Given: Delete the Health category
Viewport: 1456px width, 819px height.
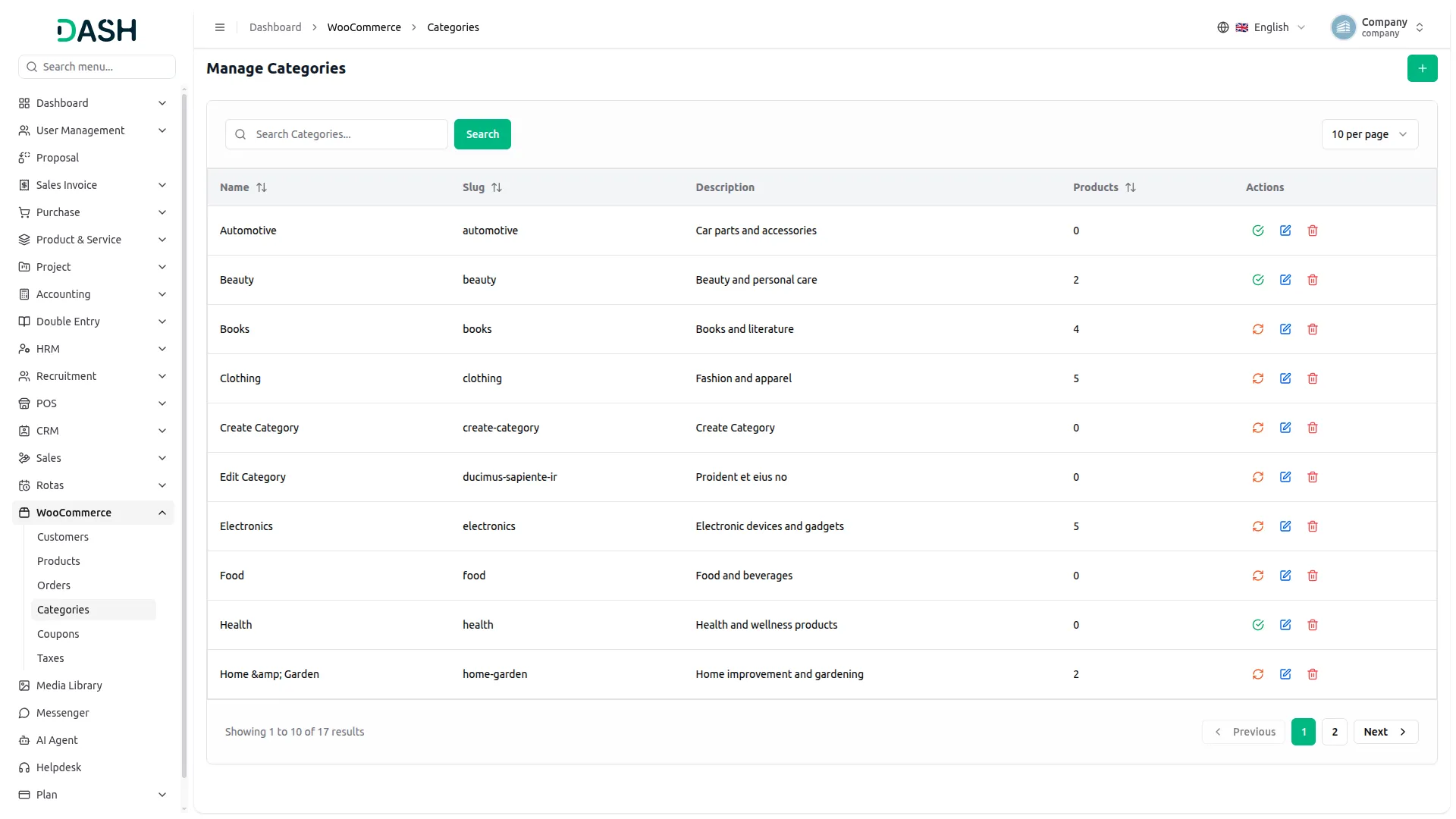Looking at the screenshot, I should pos(1313,625).
